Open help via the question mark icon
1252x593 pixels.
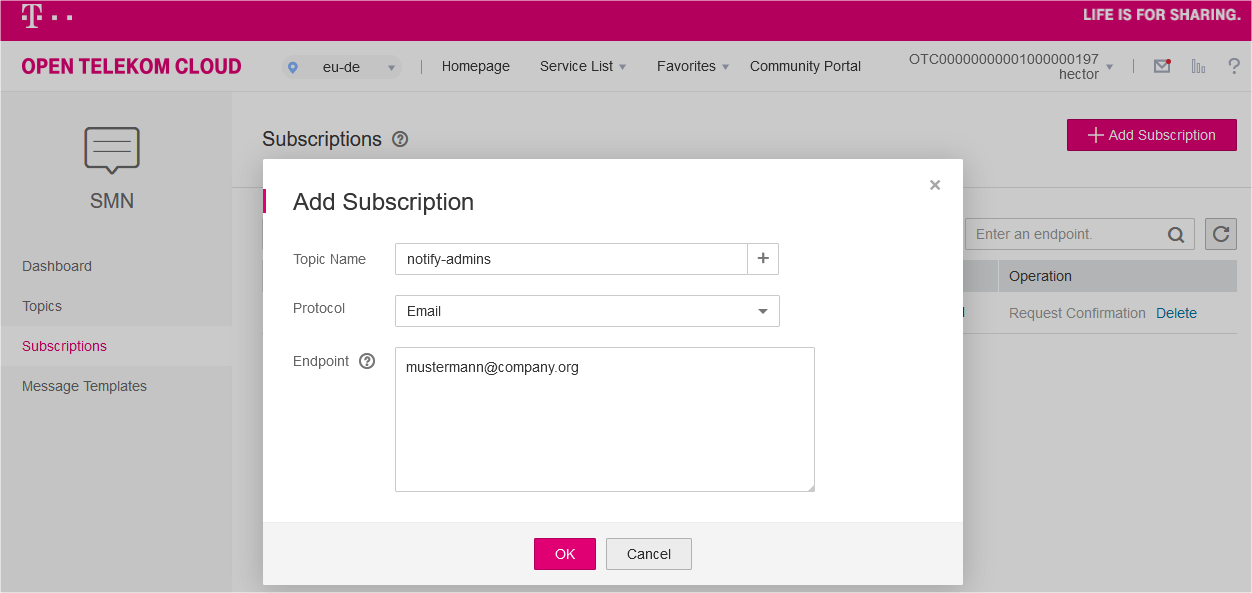click(1234, 66)
